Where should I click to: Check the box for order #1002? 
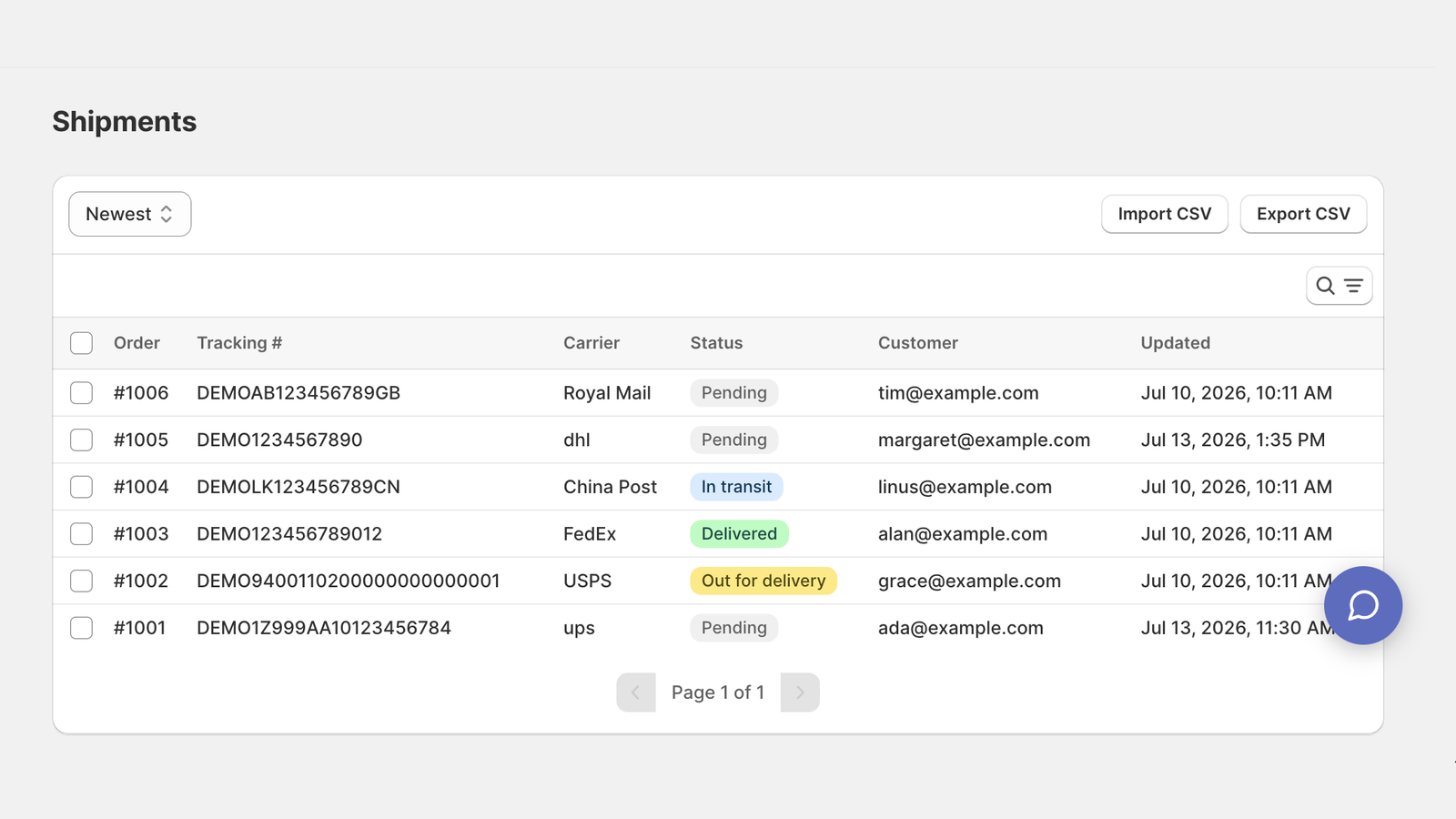pos(82,581)
